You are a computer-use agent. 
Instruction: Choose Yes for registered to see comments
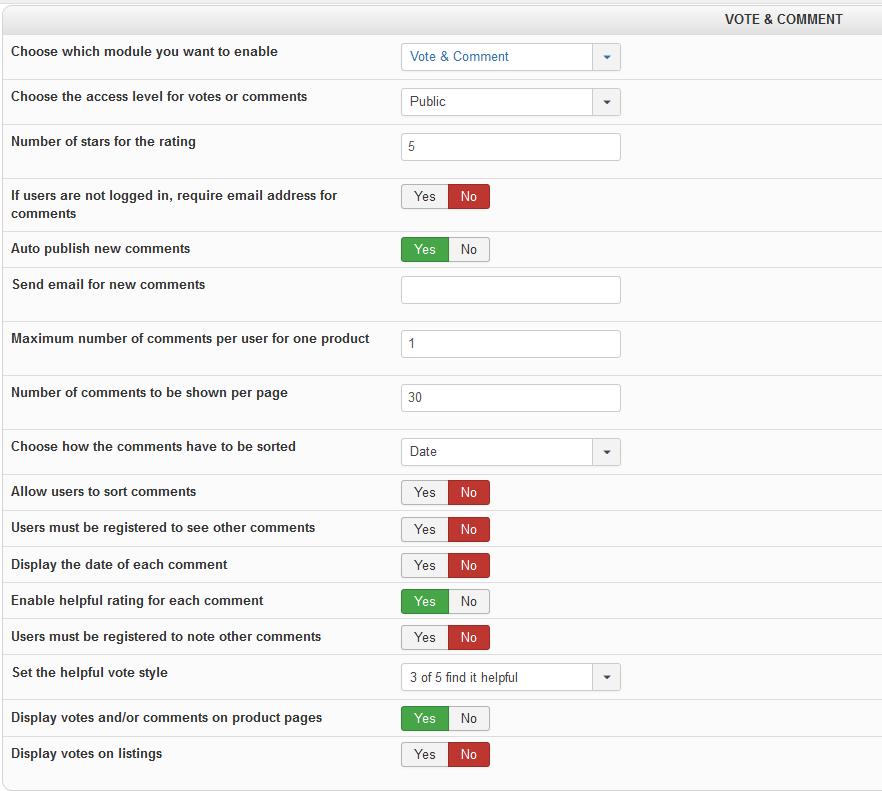(x=425, y=529)
